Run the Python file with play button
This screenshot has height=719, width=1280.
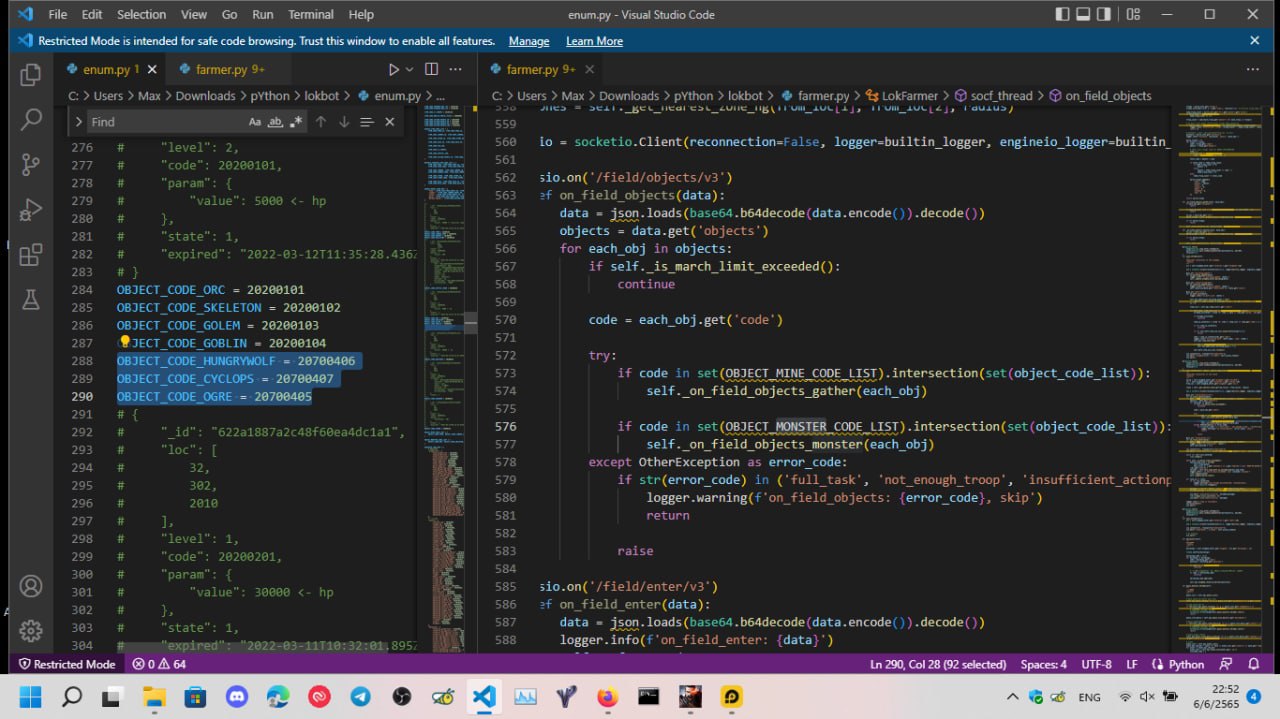click(393, 69)
